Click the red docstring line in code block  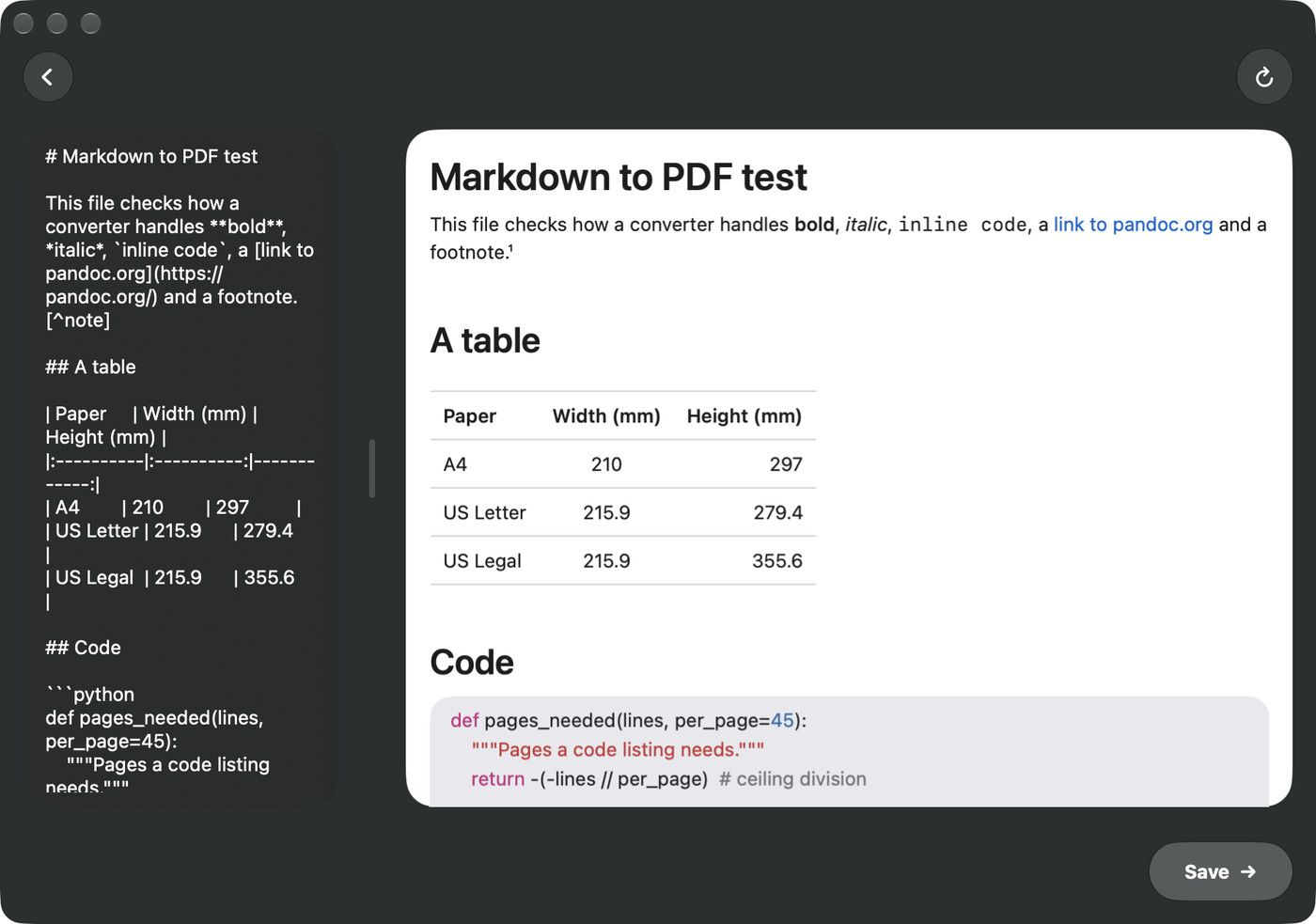point(618,750)
